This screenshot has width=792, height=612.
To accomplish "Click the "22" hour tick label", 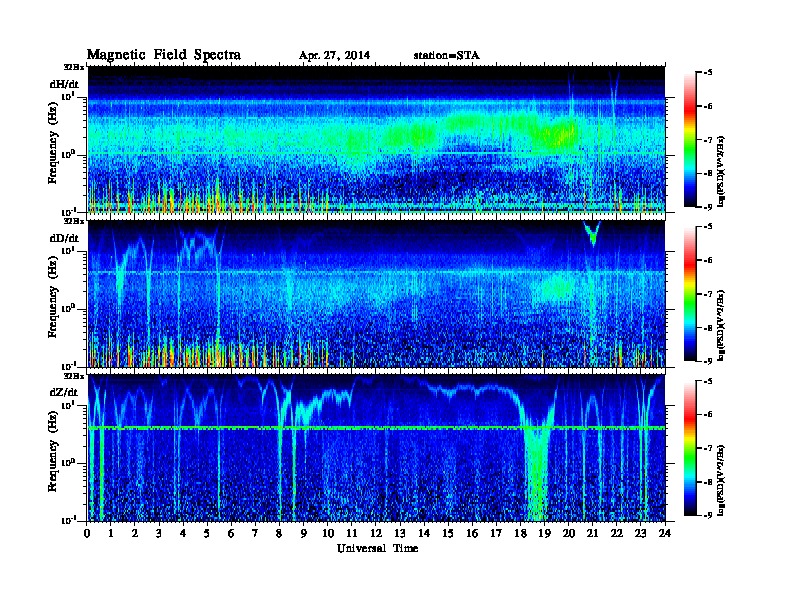I will (616, 533).
